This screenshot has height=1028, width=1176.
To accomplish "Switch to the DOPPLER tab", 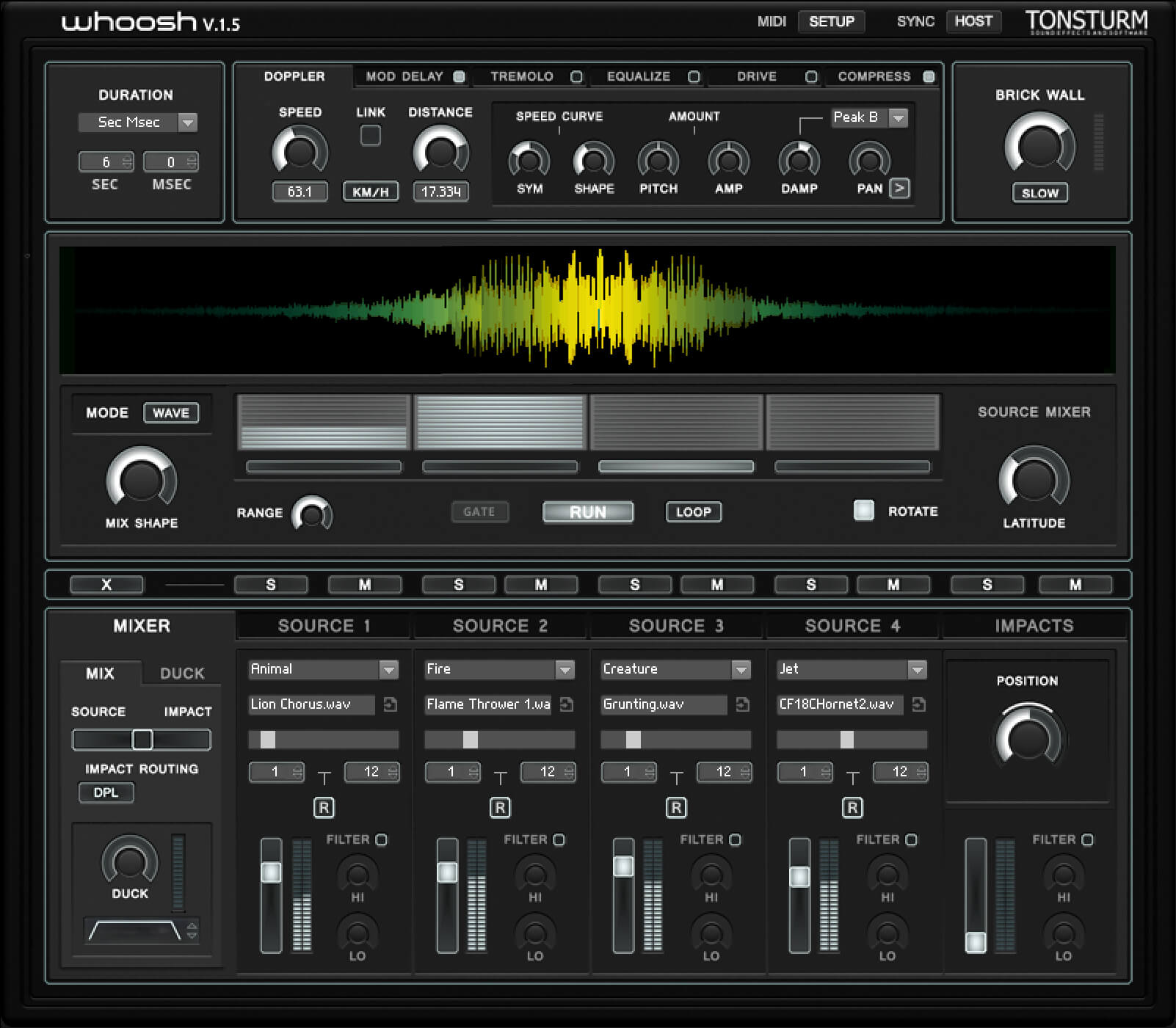I will click(x=294, y=76).
